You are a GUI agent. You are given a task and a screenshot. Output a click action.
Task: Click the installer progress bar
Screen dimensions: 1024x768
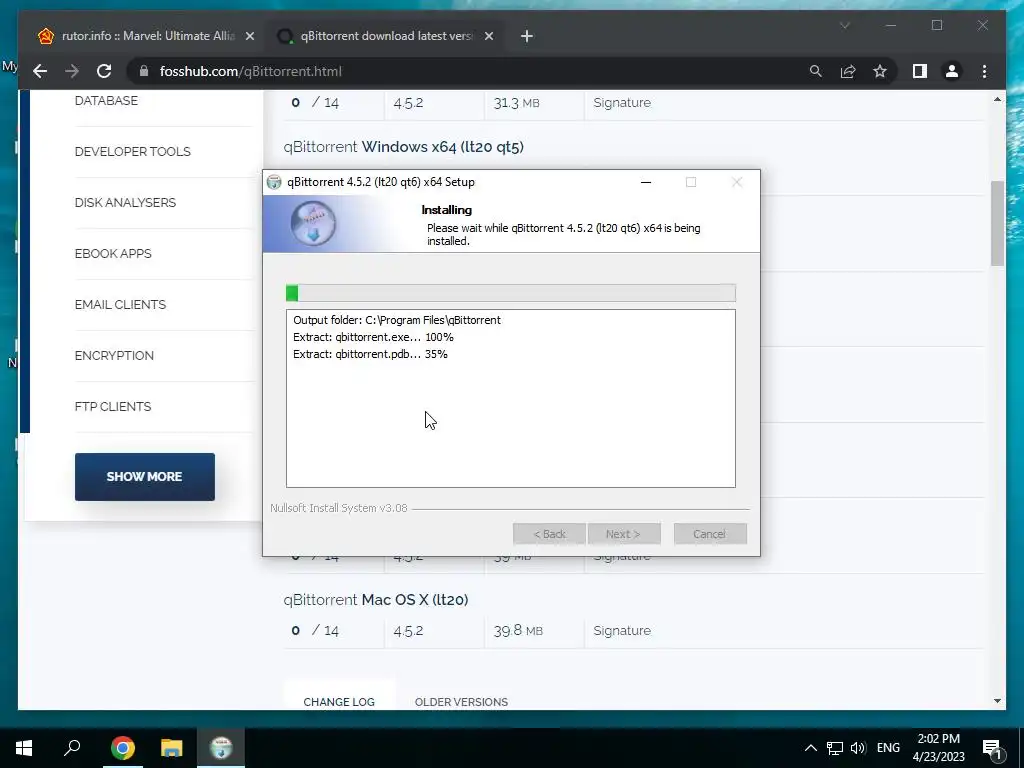[511, 293]
